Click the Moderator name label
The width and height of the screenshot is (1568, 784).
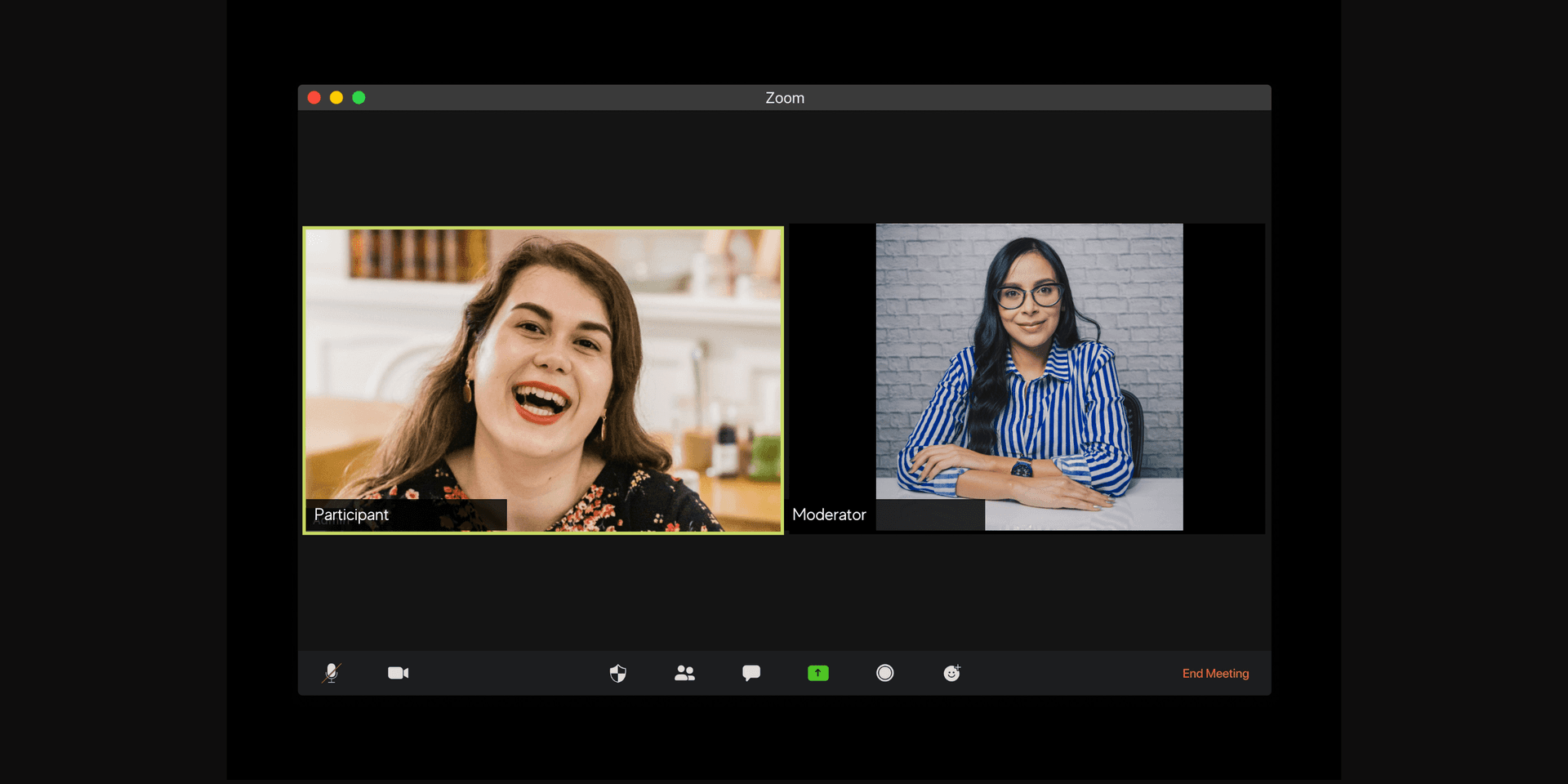(829, 514)
